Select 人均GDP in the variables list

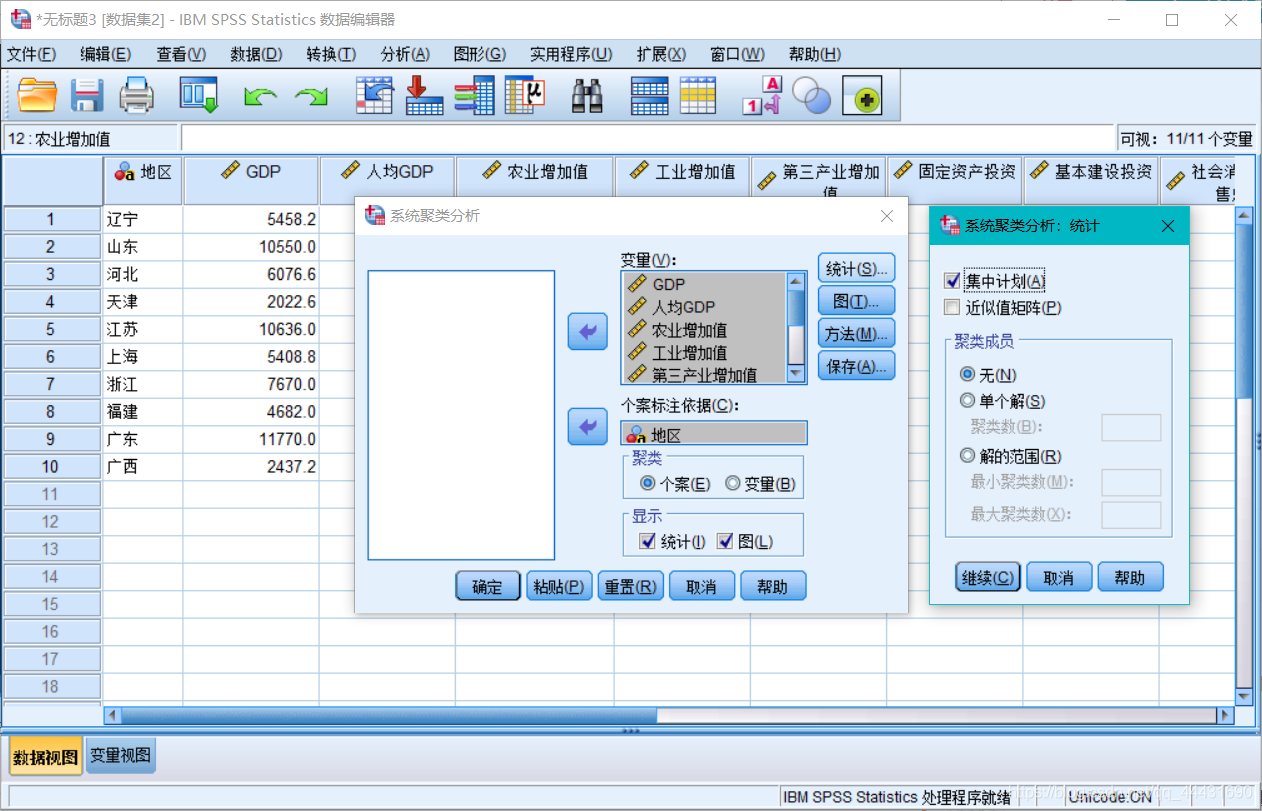pos(704,307)
